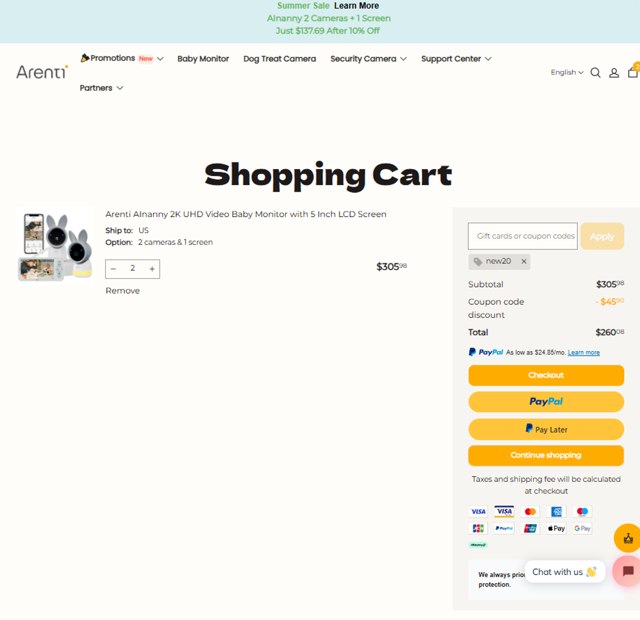Click the quantity value field
This screenshot has width=640, height=620.
click(x=133, y=269)
